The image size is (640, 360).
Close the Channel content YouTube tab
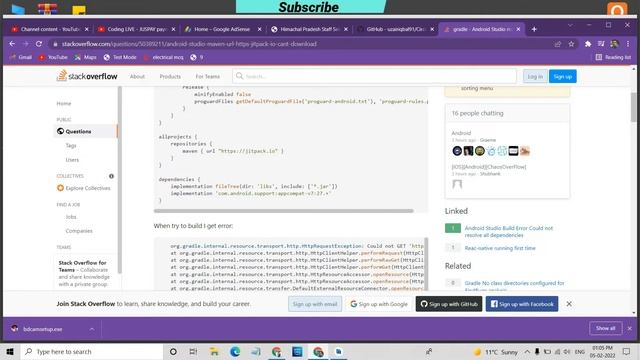click(86, 29)
